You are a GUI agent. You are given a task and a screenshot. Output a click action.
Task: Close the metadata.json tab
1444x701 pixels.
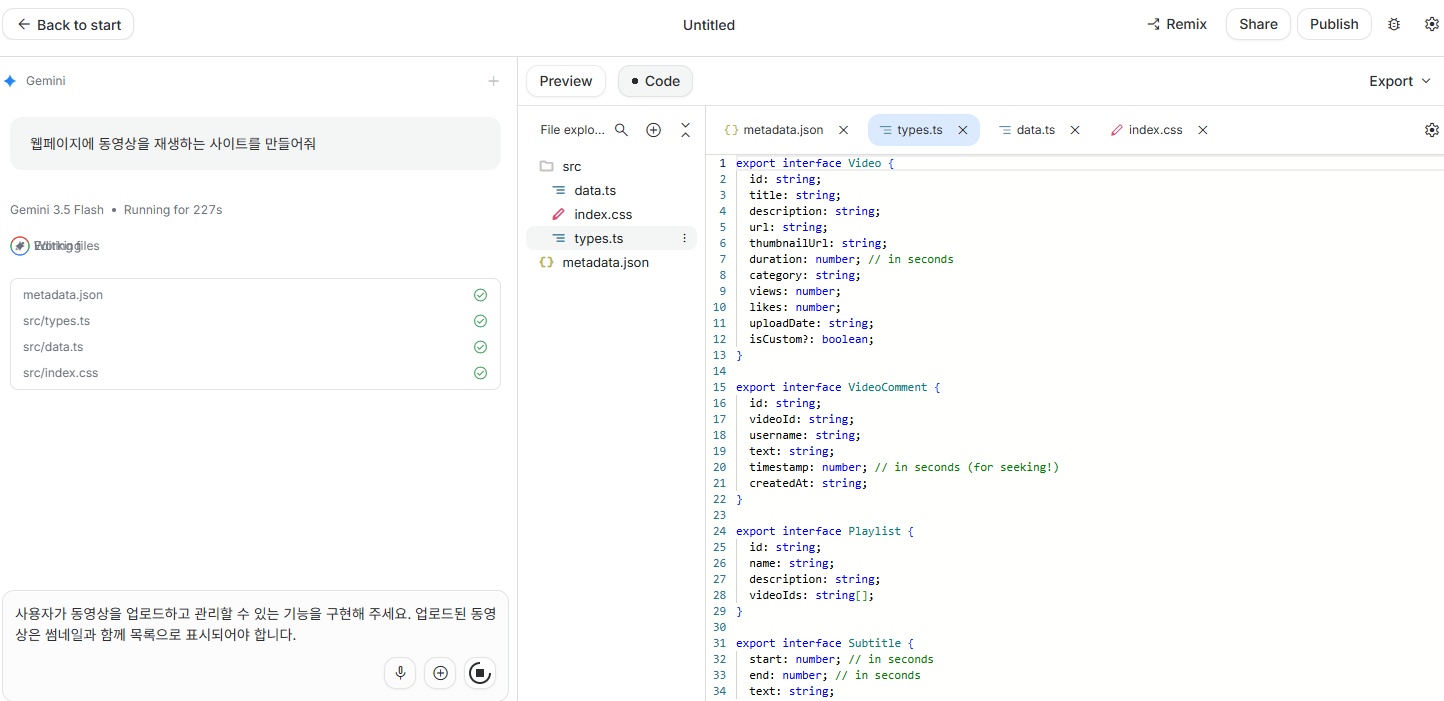click(843, 130)
